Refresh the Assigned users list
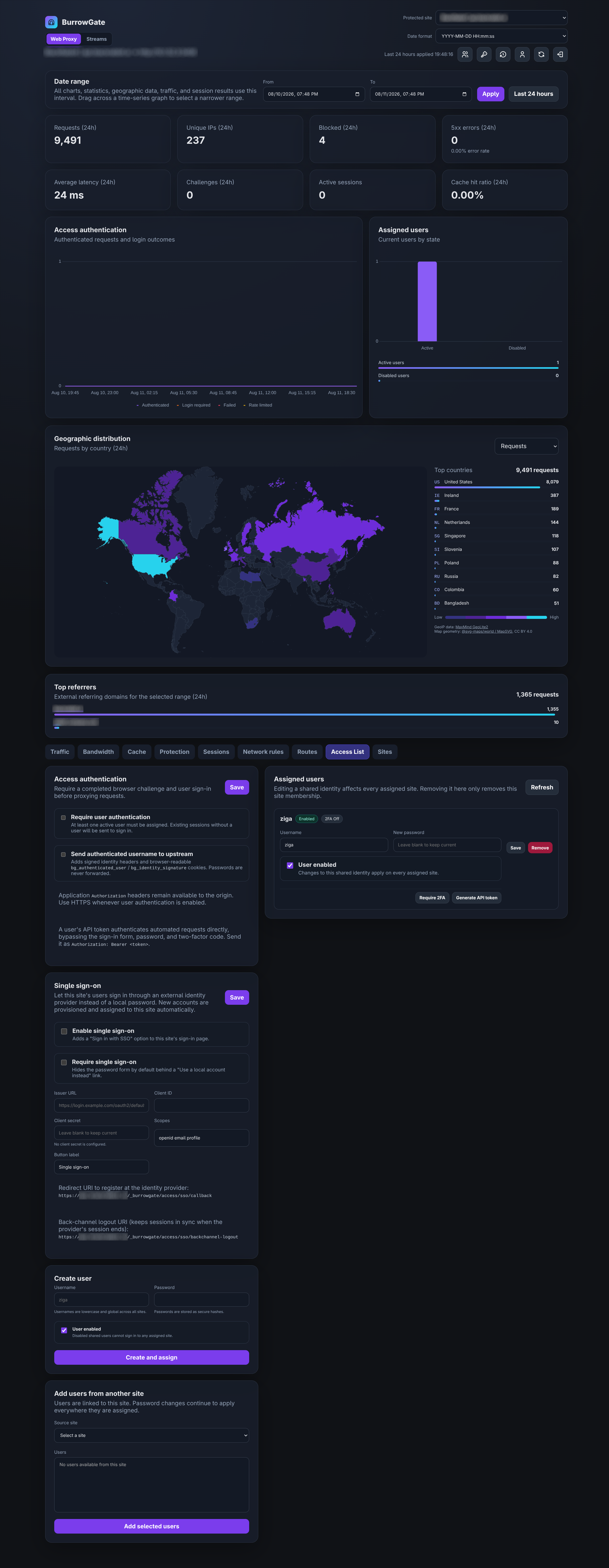Viewport: 609px width, 1568px height. click(x=542, y=787)
